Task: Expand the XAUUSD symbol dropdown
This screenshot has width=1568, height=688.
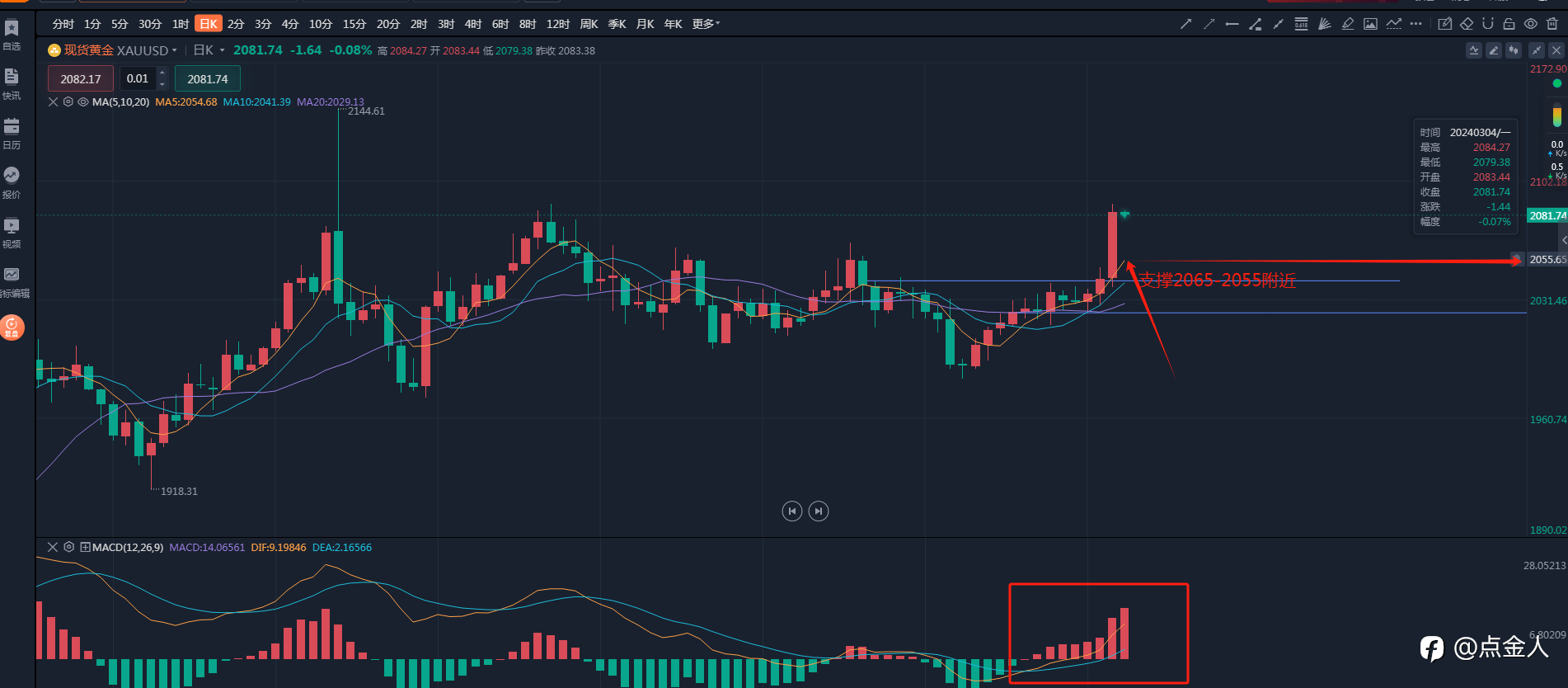Action: 174,50
